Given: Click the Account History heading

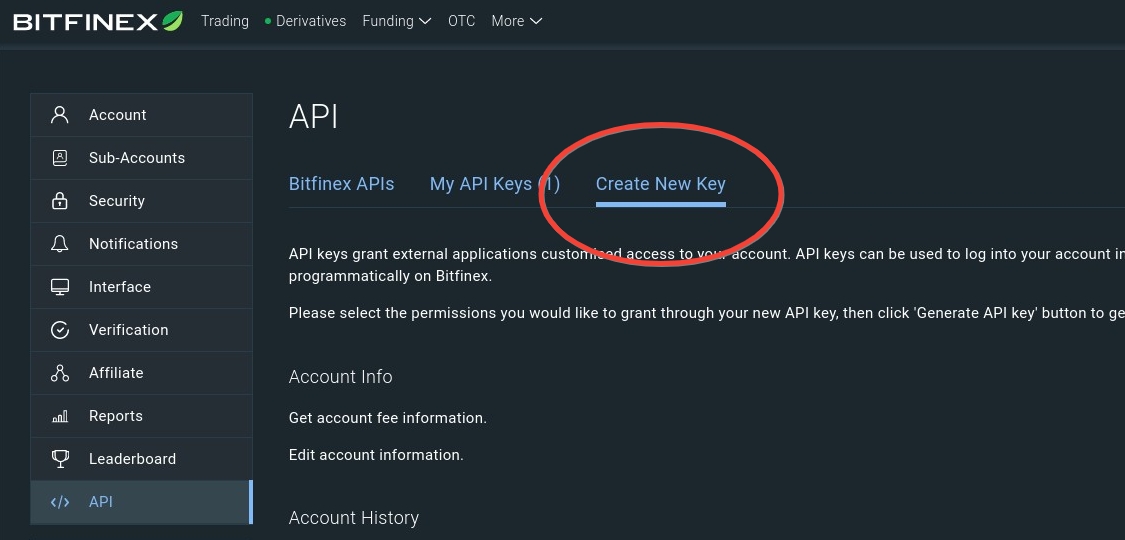Looking at the screenshot, I should click(x=354, y=518).
